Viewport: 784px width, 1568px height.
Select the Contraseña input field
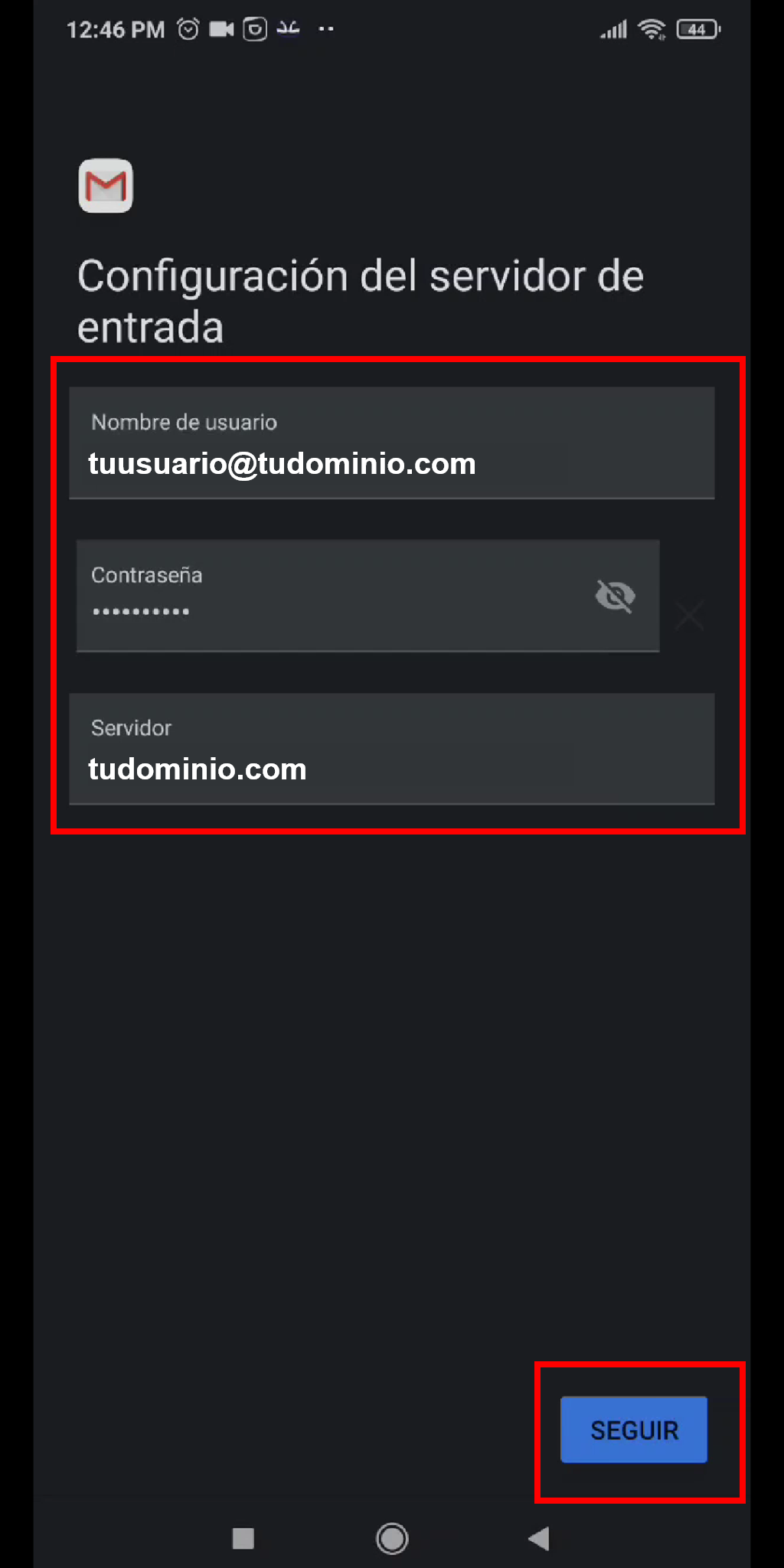pyautogui.click(x=368, y=596)
